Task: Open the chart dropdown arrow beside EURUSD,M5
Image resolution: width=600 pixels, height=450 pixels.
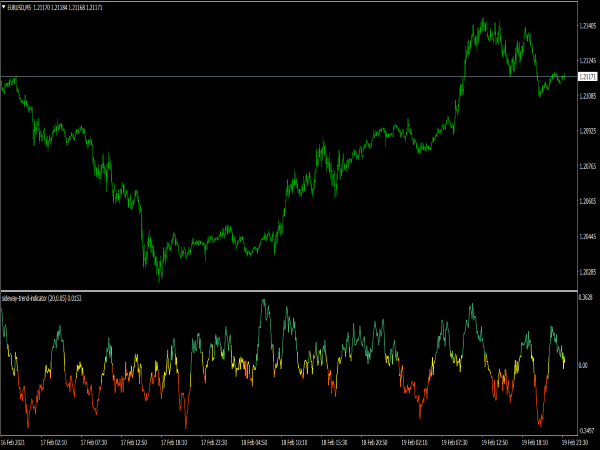Action: click(x=4, y=7)
